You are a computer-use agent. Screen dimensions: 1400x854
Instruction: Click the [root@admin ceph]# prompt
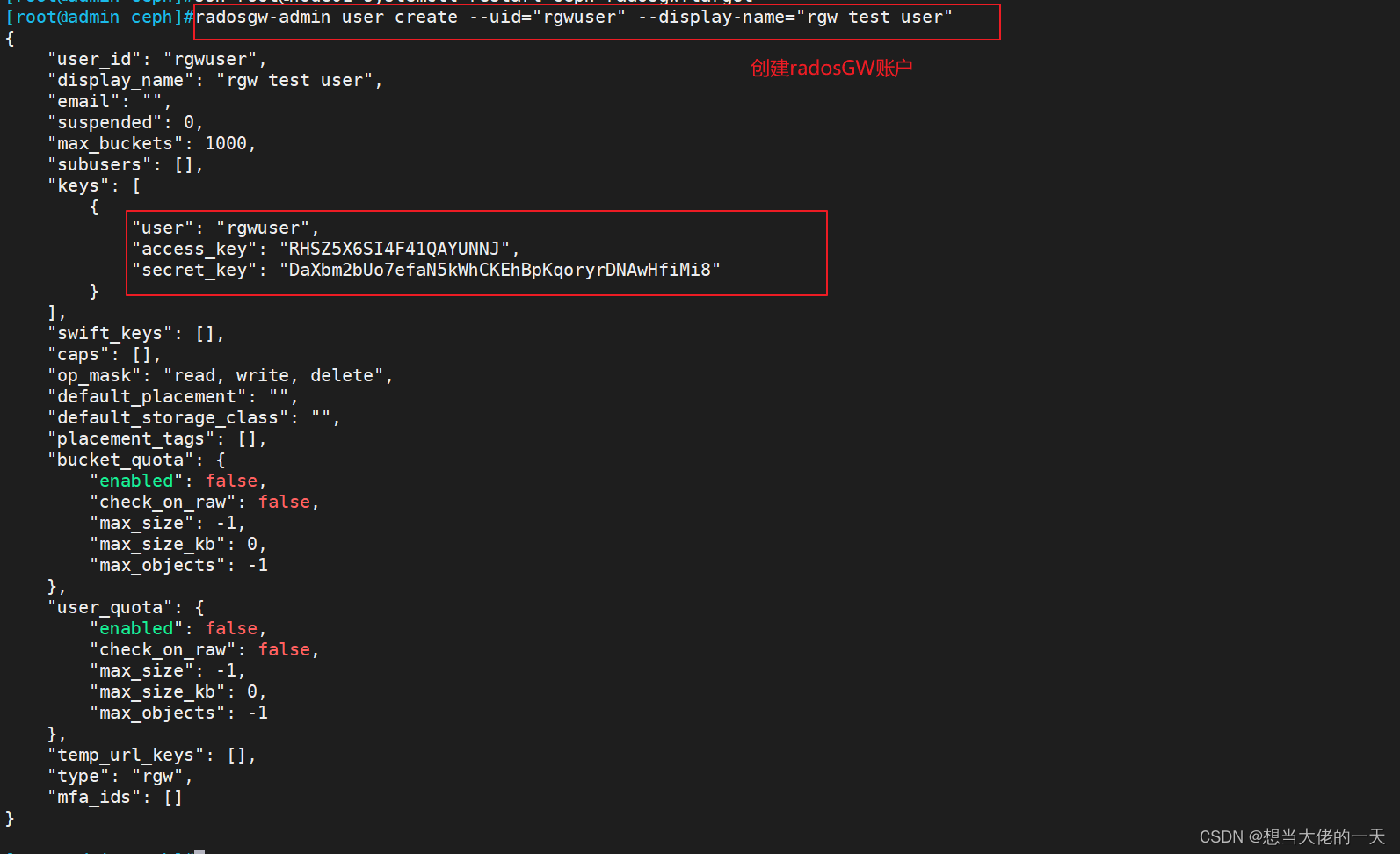point(100,18)
